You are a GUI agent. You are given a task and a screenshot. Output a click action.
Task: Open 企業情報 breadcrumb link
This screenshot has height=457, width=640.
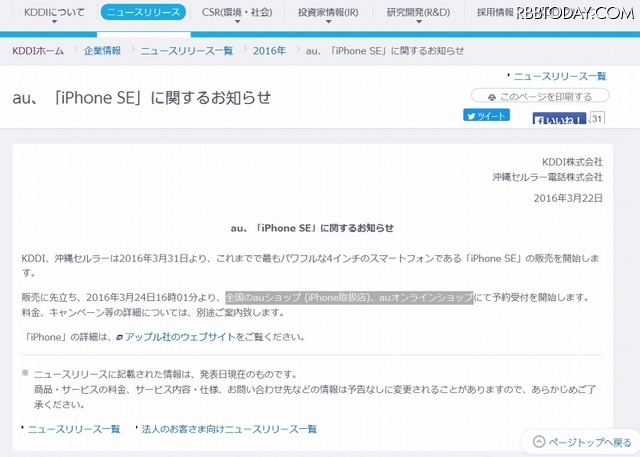pos(102,51)
